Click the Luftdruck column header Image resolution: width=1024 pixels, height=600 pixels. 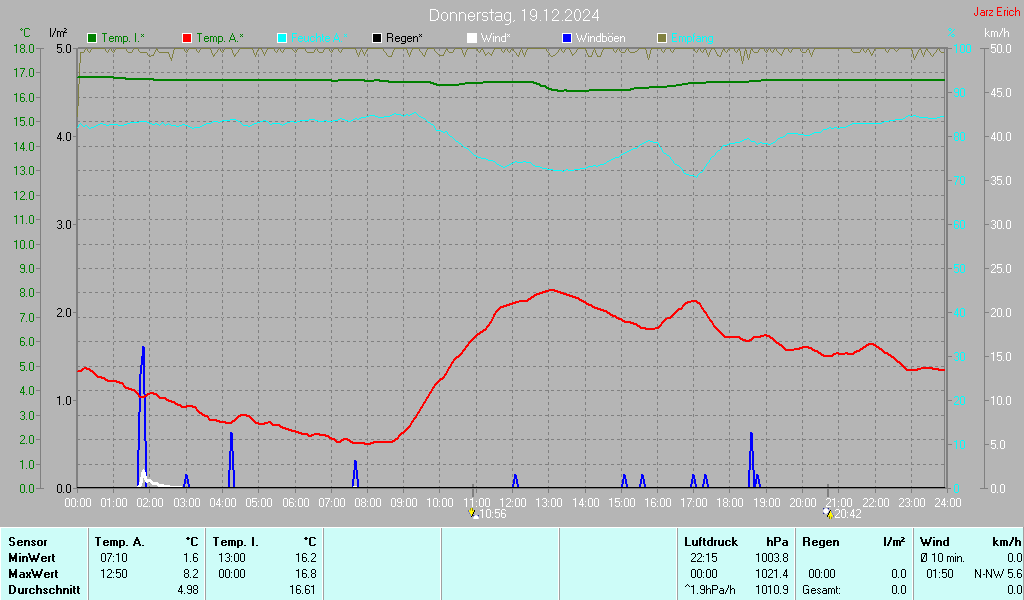tap(711, 542)
